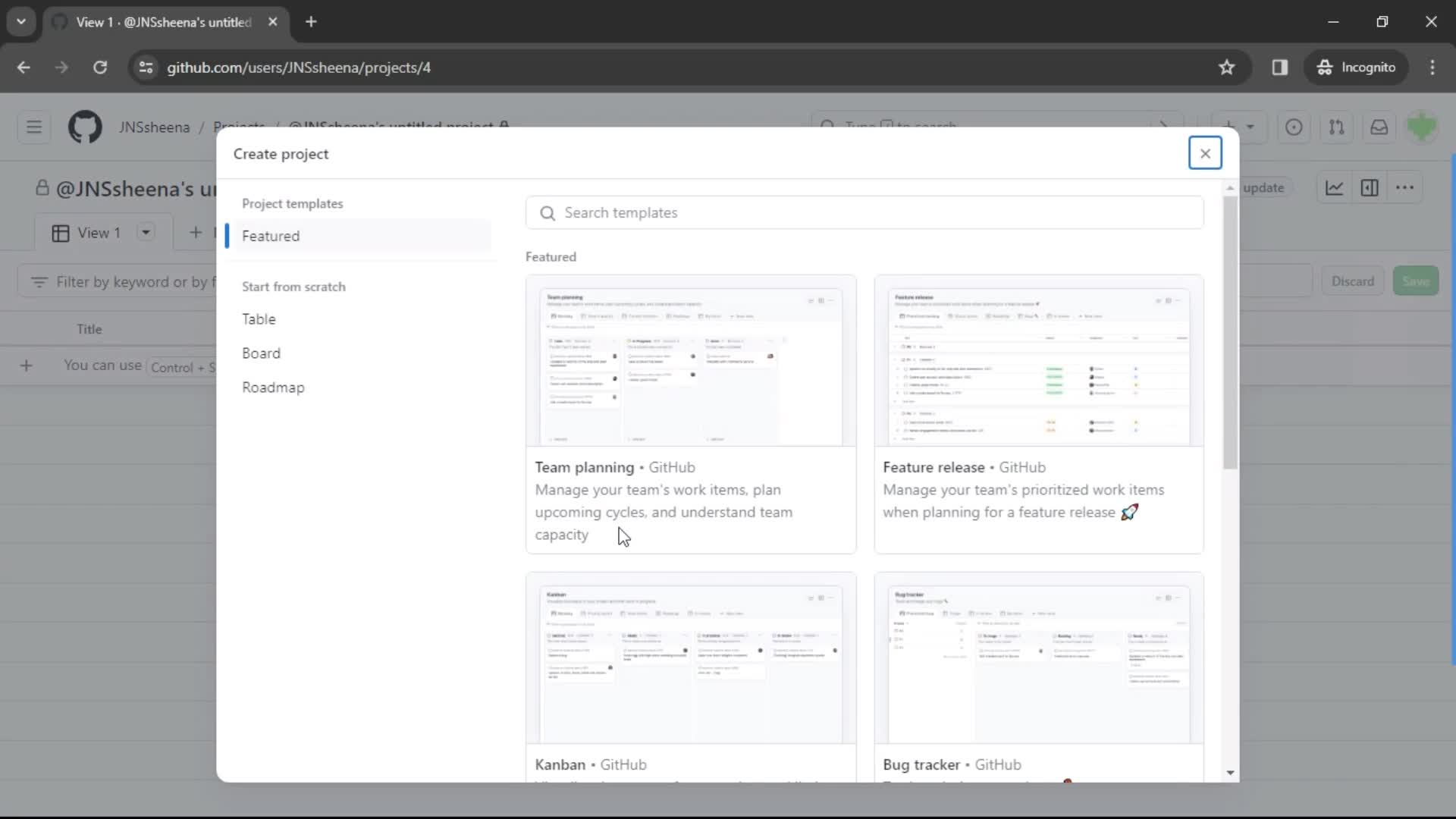This screenshot has height=819, width=1456.
Task: Click the project title @JNSsheena's untitled project
Action: coord(136,189)
